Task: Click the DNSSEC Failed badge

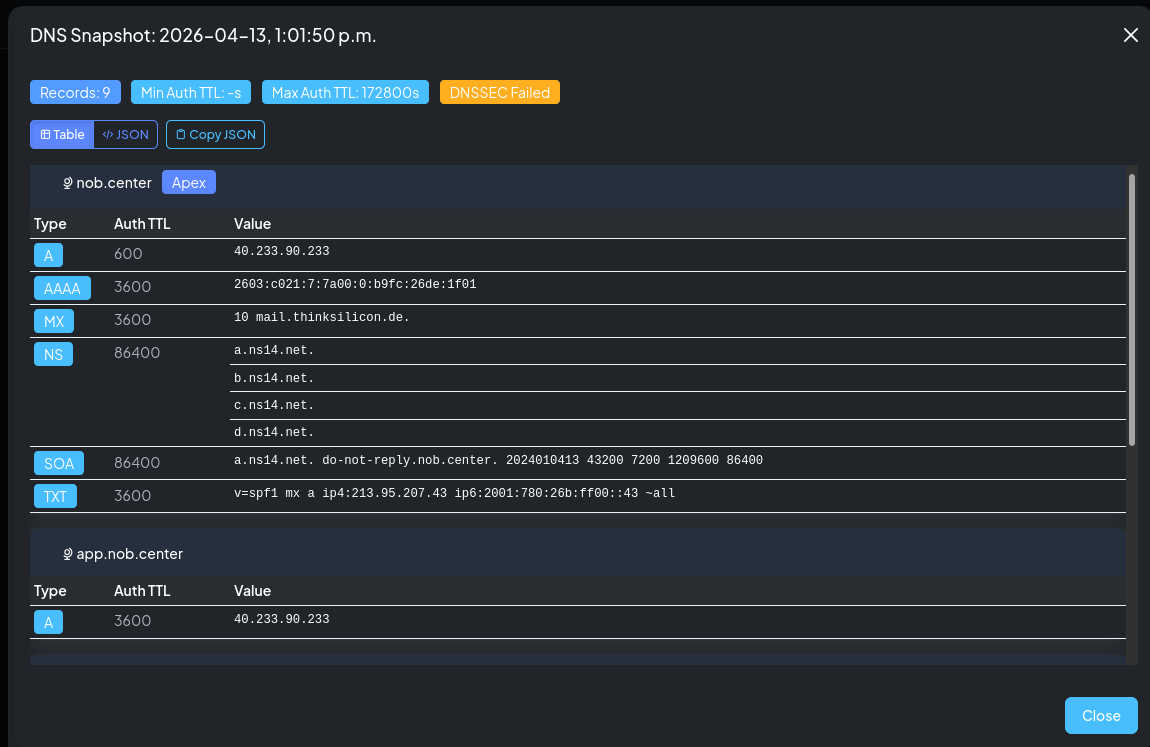Action: pos(499,92)
